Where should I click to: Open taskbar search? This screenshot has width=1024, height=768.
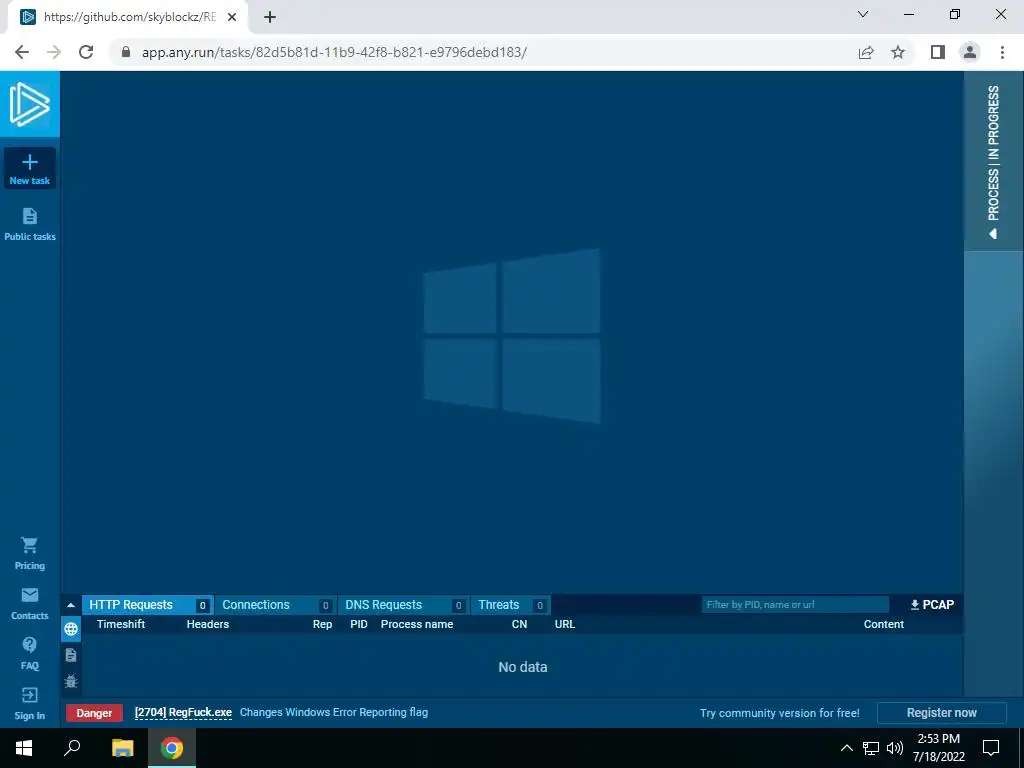72,748
